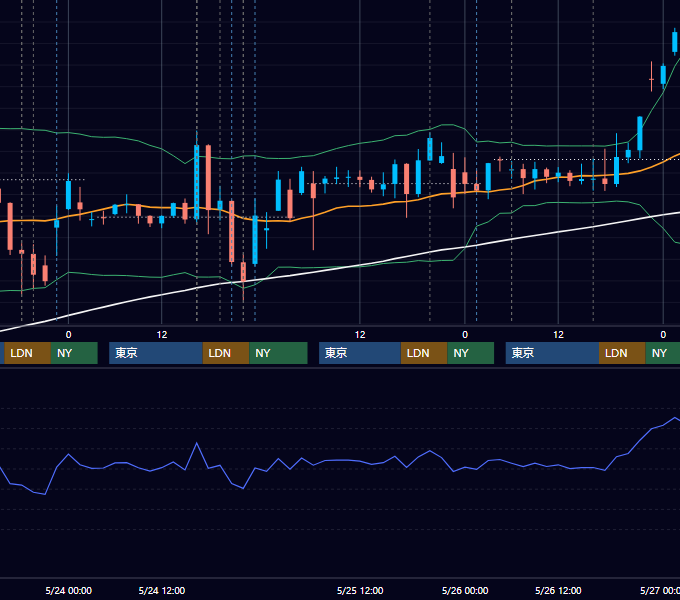Image resolution: width=680 pixels, height=600 pixels.
Task: Click the 東京 session block under 5/26 12:00
Action: coord(552,353)
